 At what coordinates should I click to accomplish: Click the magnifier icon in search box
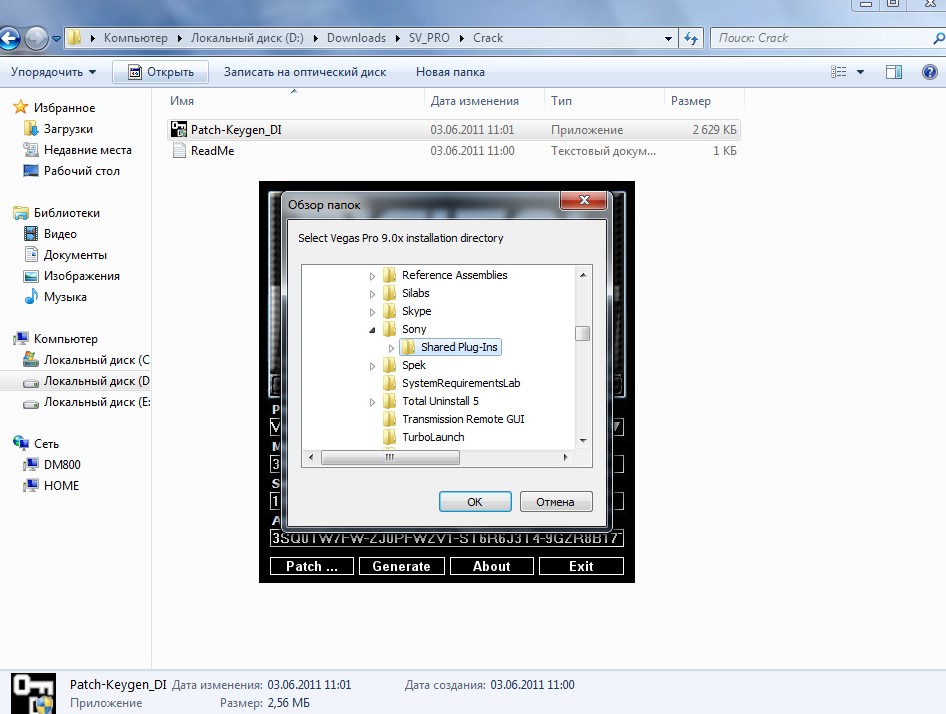[x=939, y=39]
